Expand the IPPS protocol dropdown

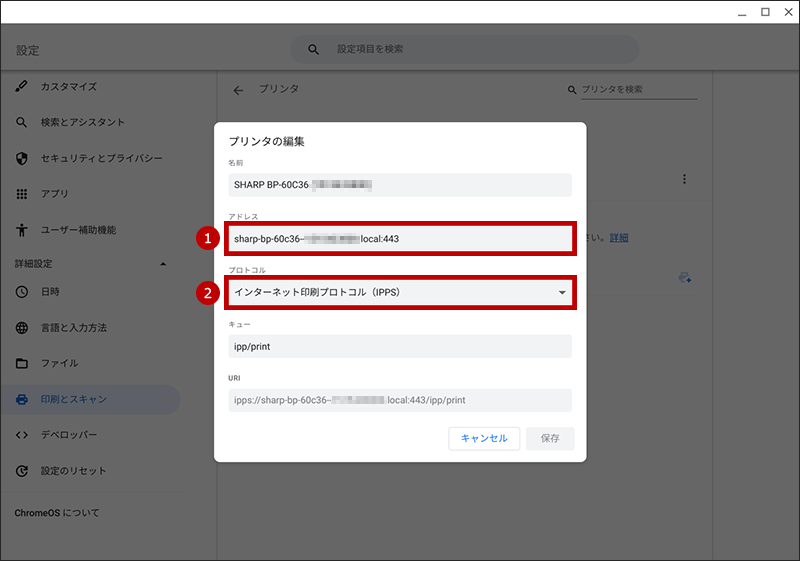tap(400, 292)
